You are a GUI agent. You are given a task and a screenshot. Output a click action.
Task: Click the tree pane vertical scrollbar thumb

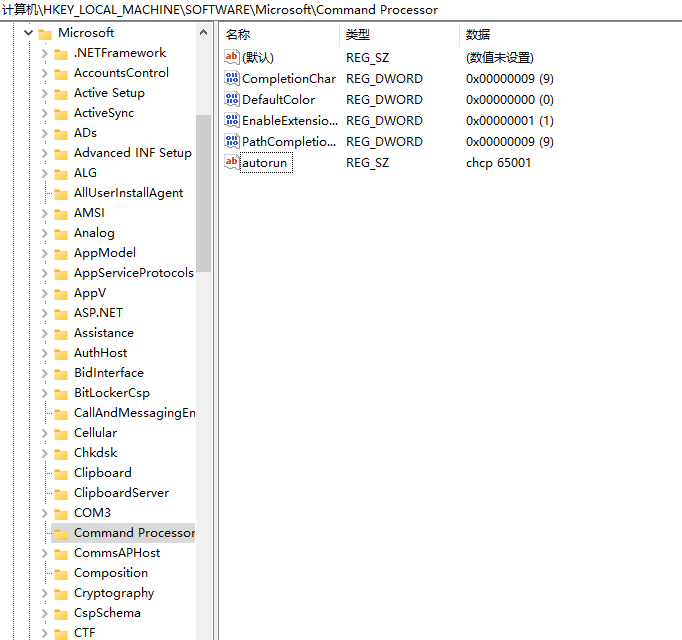click(x=203, y=193)
